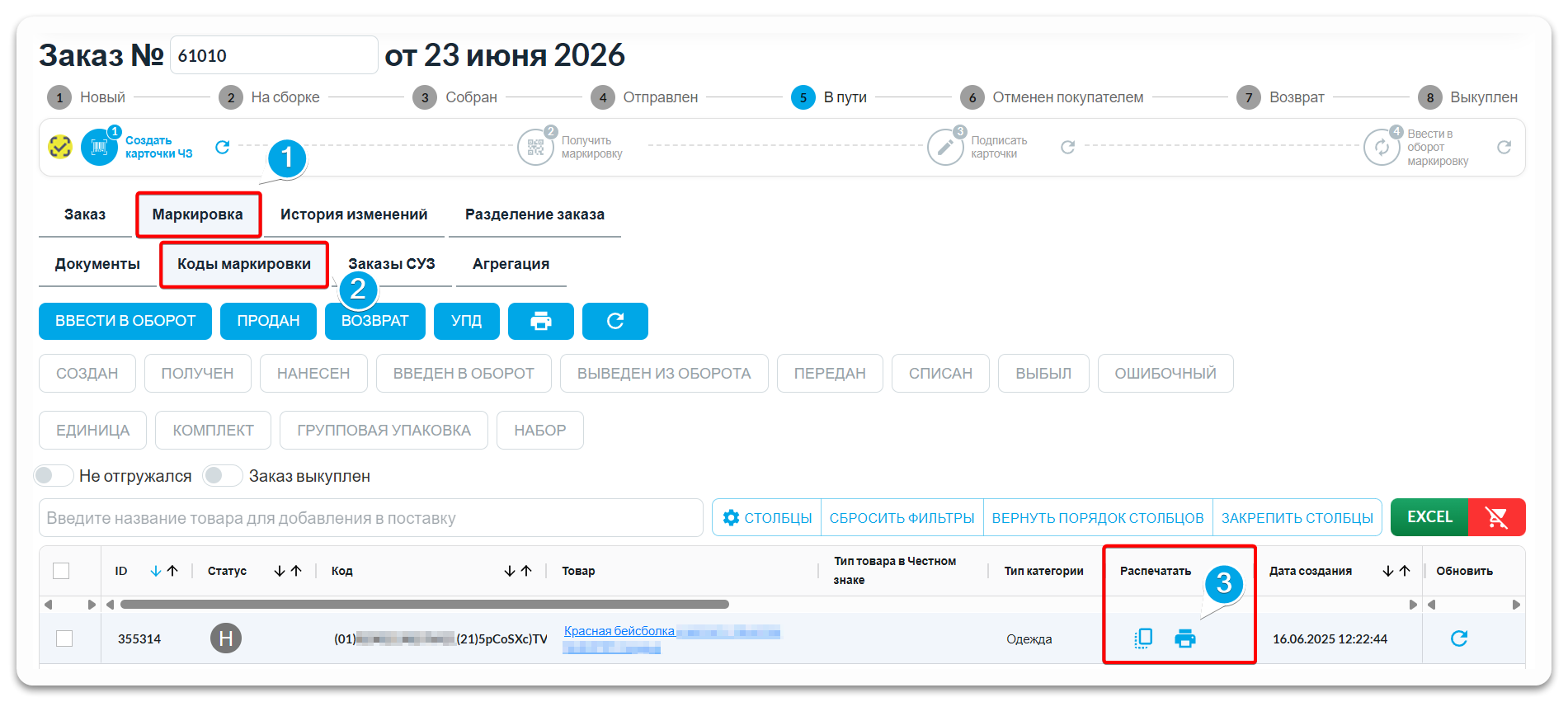Open the Разделение заказа tab
This screenshot has height=702, width=1568.
point(534,214)
